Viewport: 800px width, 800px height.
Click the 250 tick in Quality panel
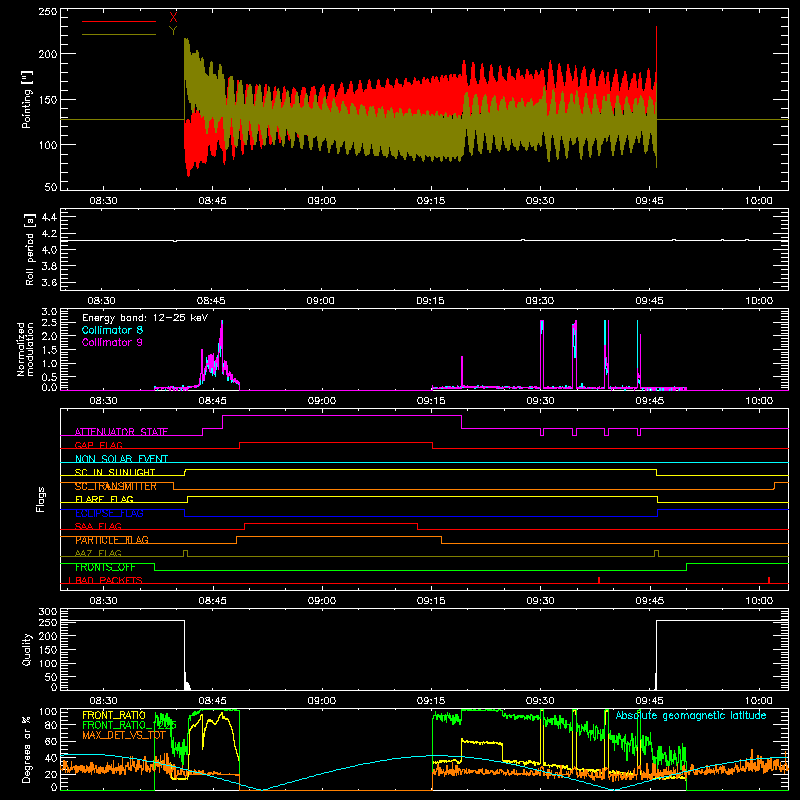click(x=48, y=623)
